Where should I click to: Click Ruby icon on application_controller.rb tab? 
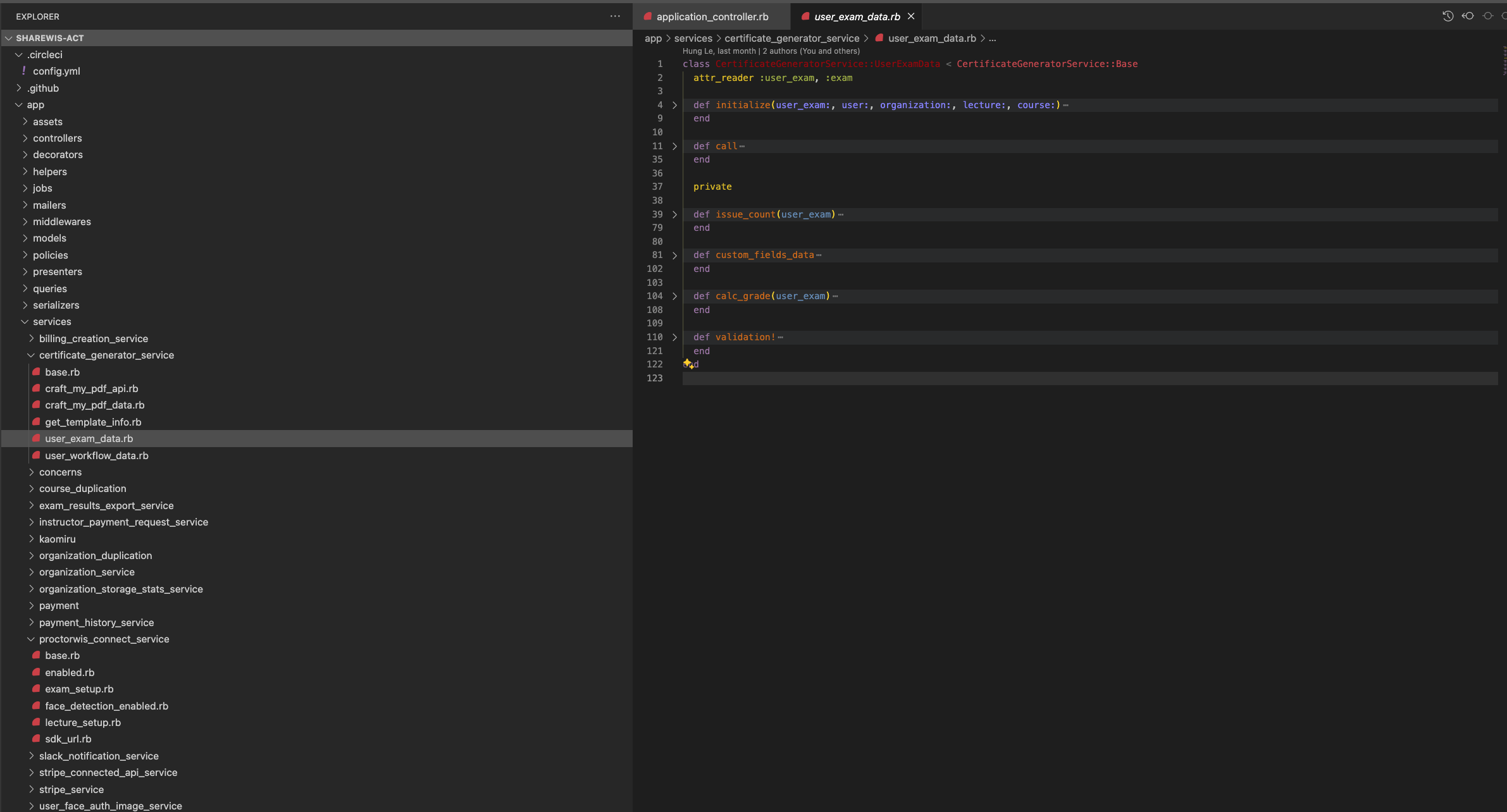[647, 16]
